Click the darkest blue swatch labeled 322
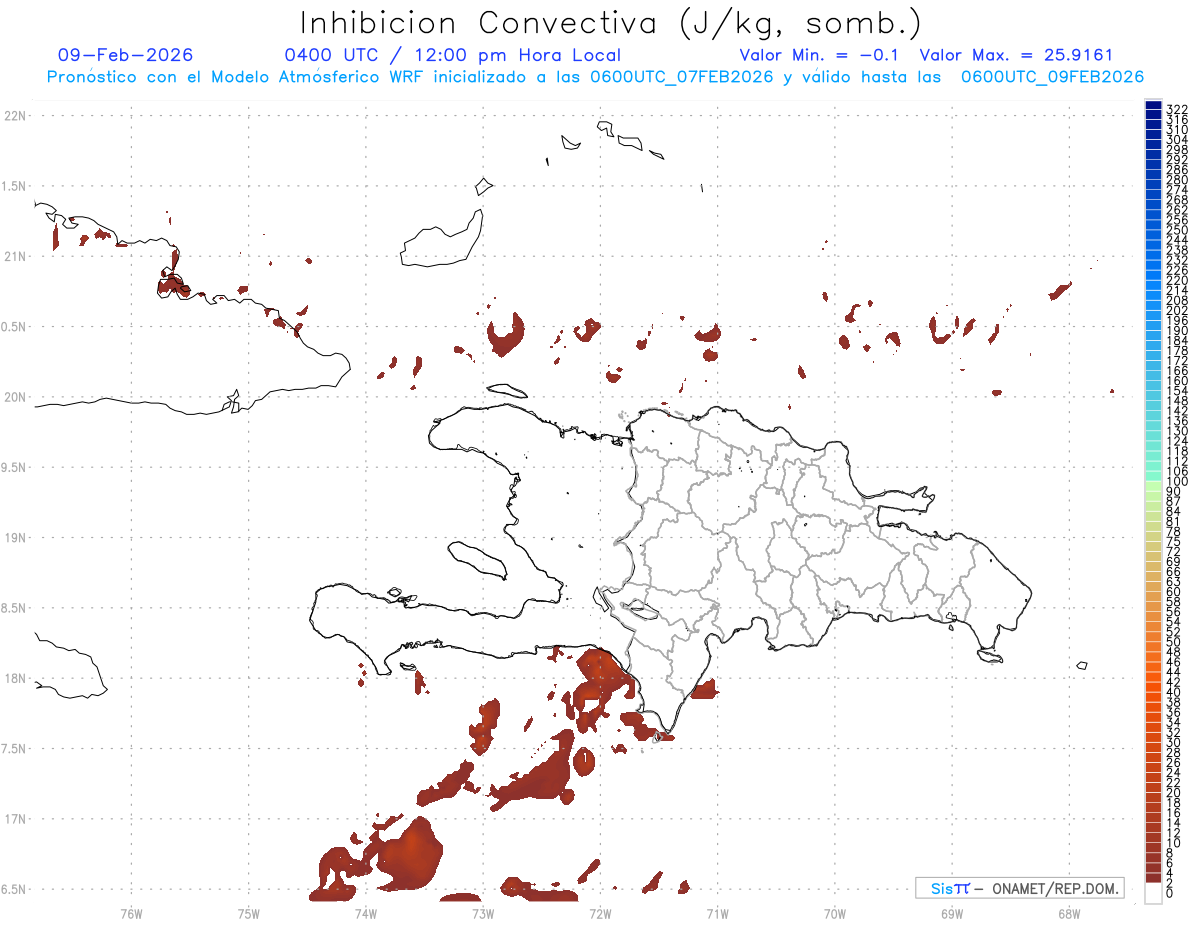Image resolution: width=1200 pixels, height=927 pixels. 1154,106
